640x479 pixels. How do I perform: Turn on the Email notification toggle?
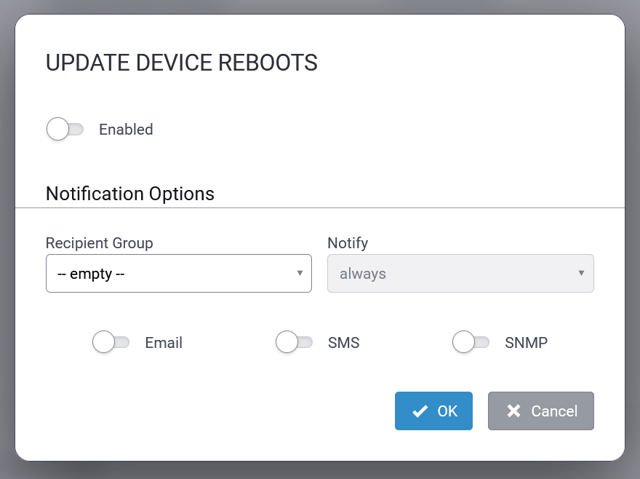coord(110,342)
